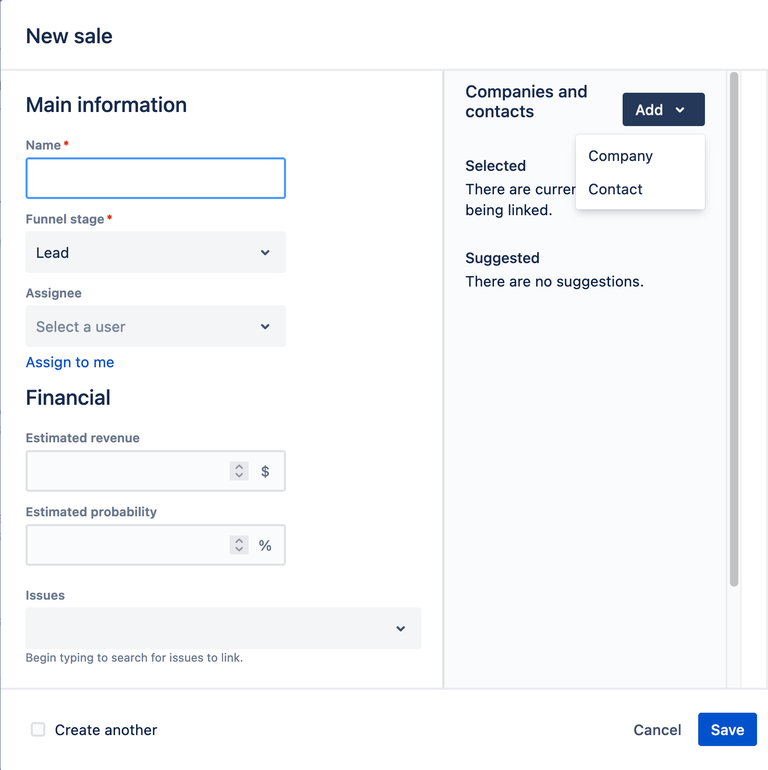Choose Company from the Add menu
The height and width of the screenshot is (770, 768).
pos(620,156)
